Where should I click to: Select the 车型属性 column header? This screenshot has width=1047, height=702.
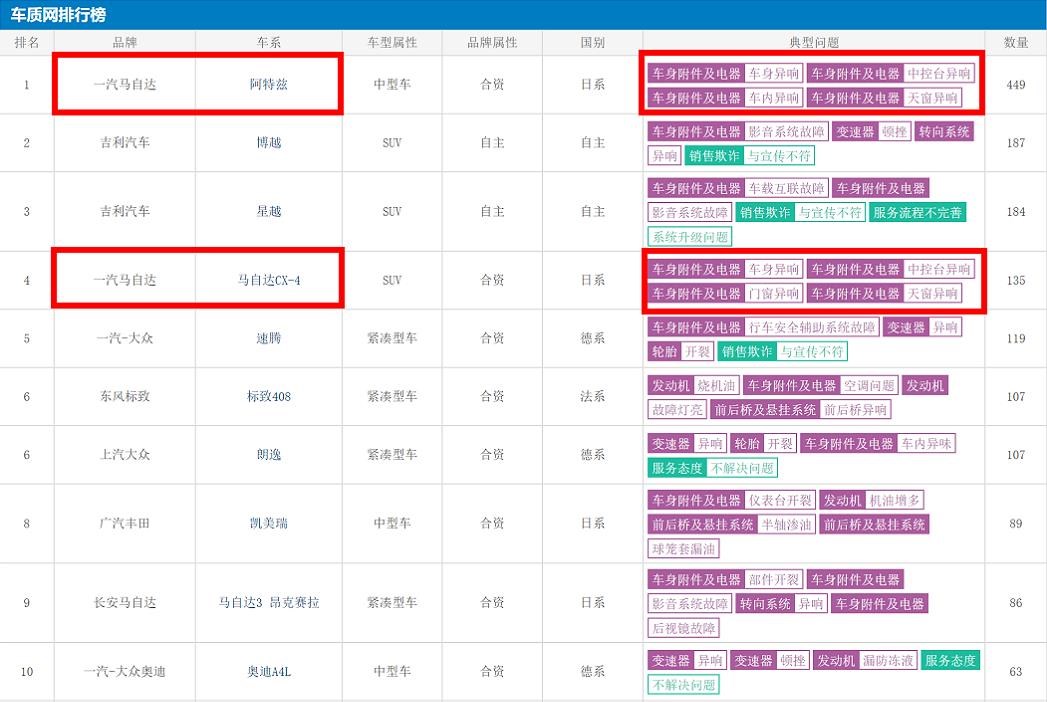coord(392,43)
